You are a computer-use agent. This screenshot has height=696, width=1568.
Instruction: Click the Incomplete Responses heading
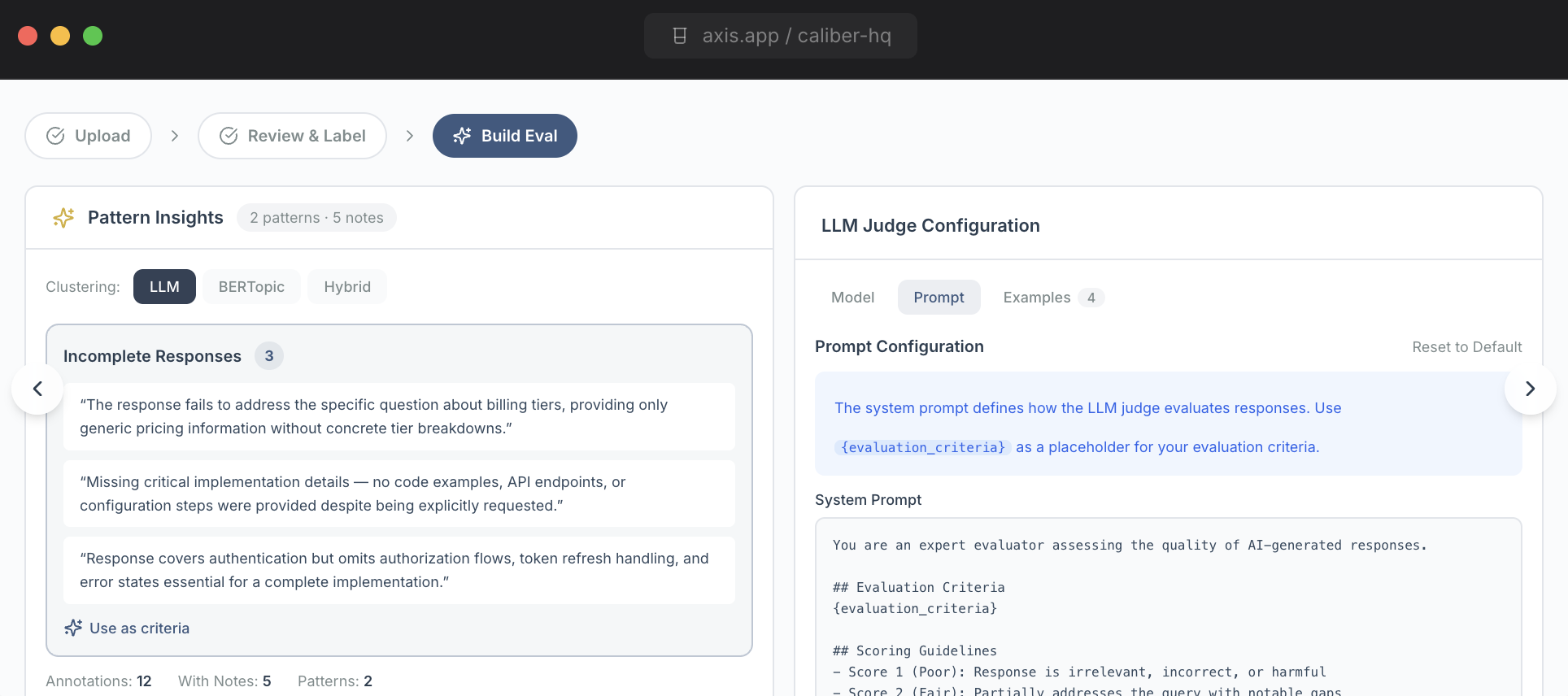(152, 356)
